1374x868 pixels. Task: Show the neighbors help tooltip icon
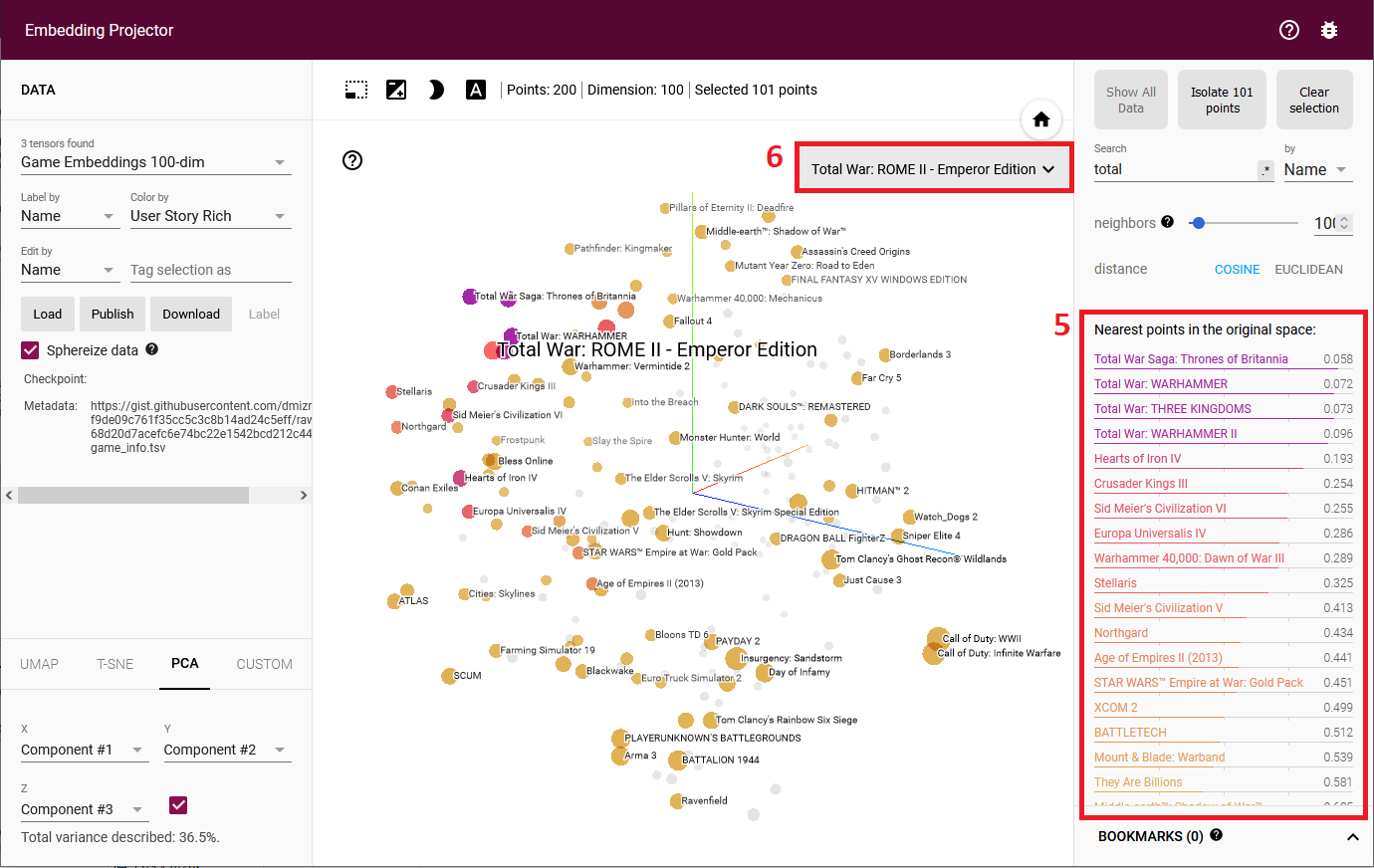click(1167, 222)
